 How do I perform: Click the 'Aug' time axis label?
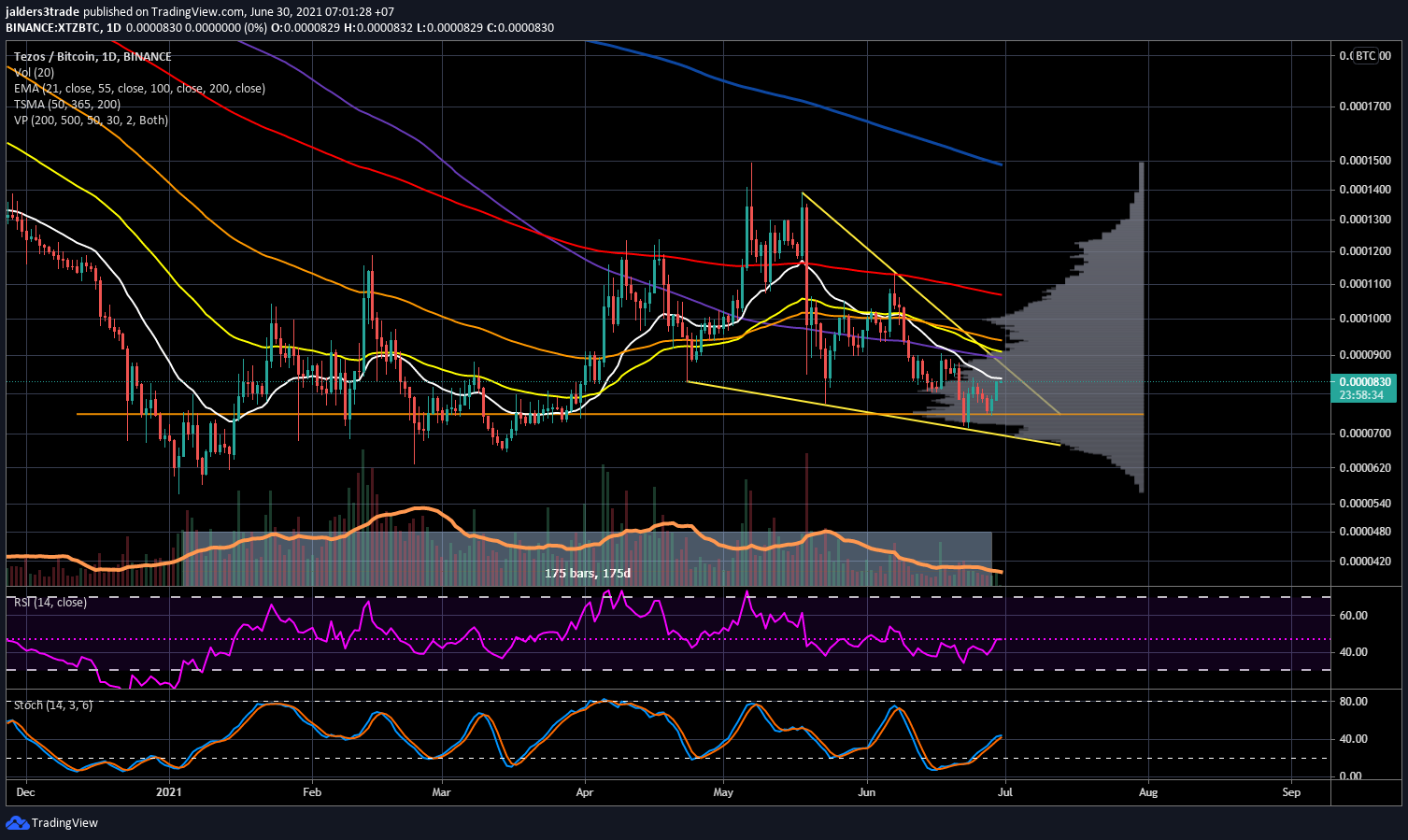[x=1148, y=792]
